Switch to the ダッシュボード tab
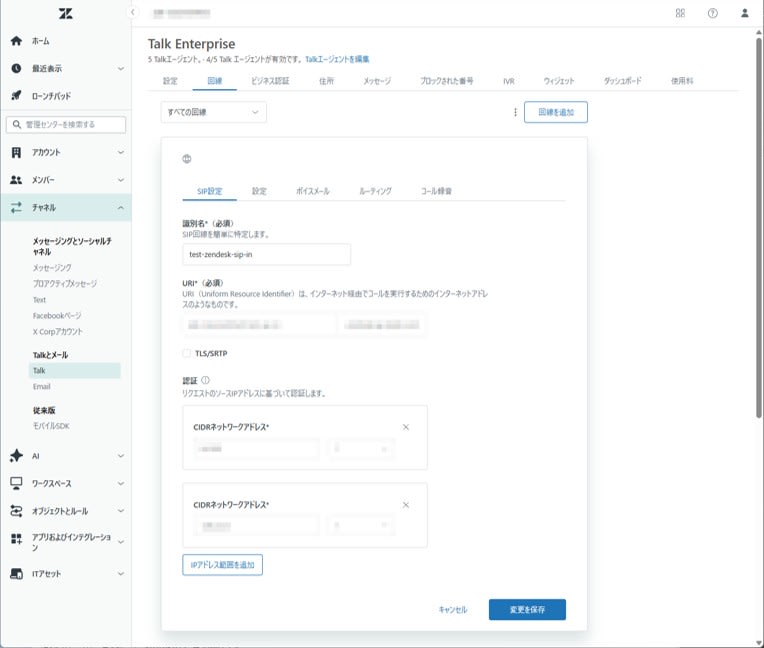 coord(623,81)
